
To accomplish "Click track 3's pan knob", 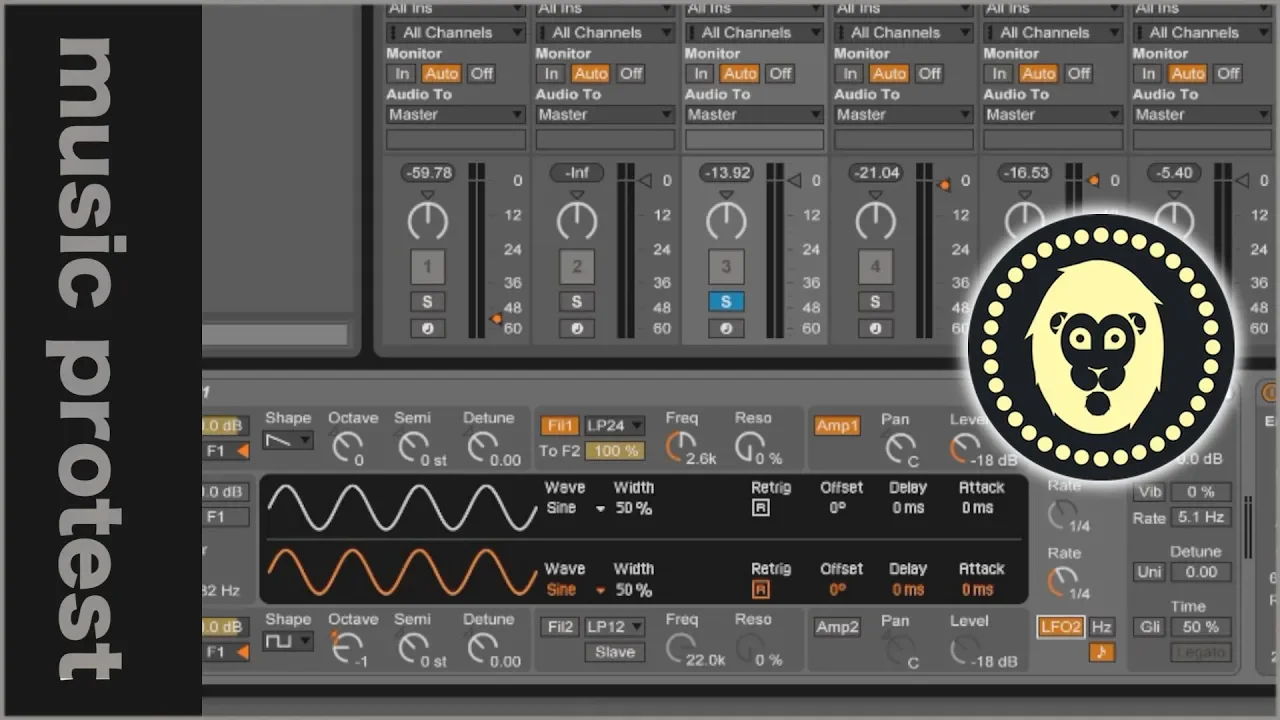I will (726, 219).
